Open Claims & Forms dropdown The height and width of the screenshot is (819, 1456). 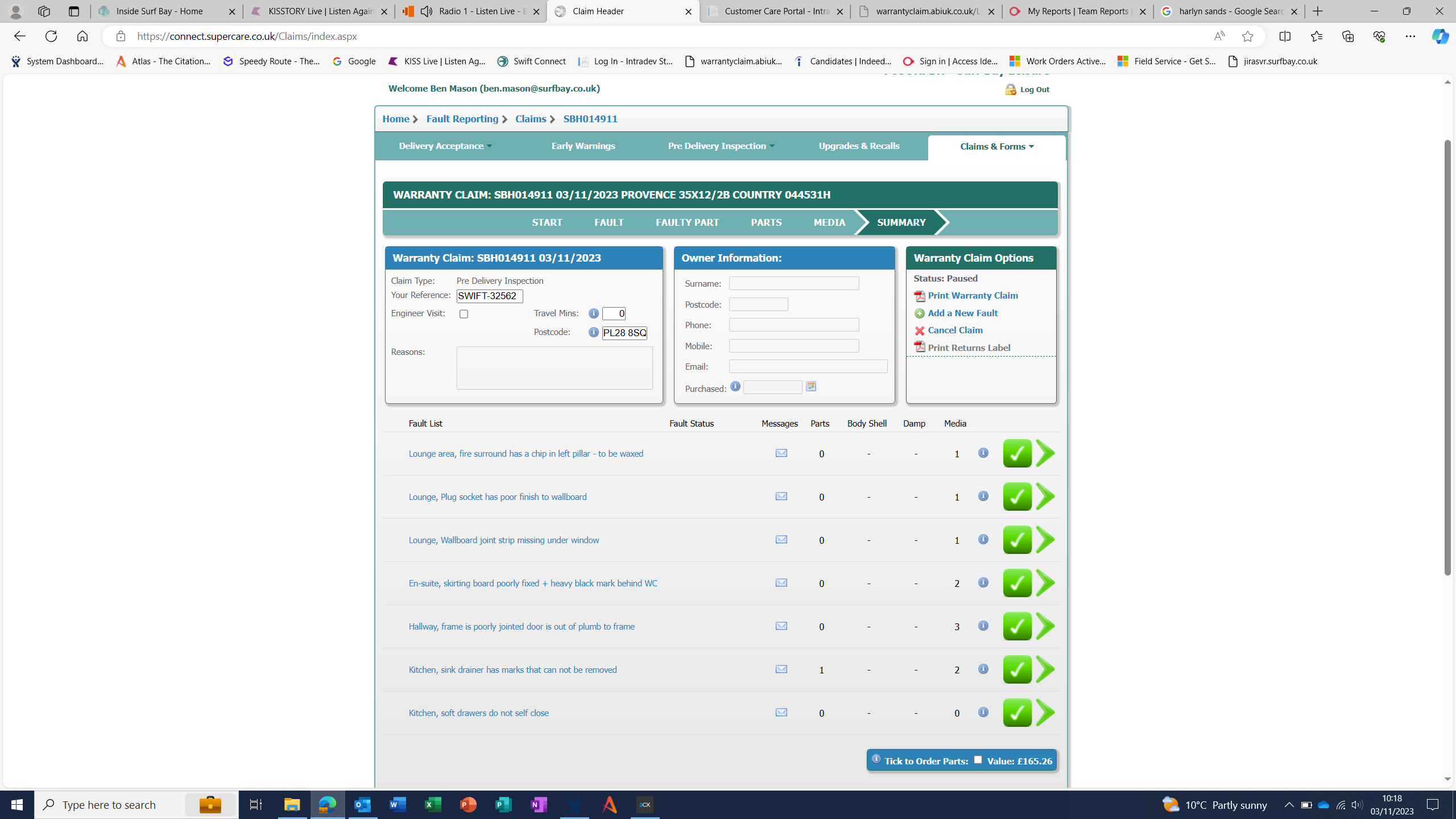coord(996,147)
